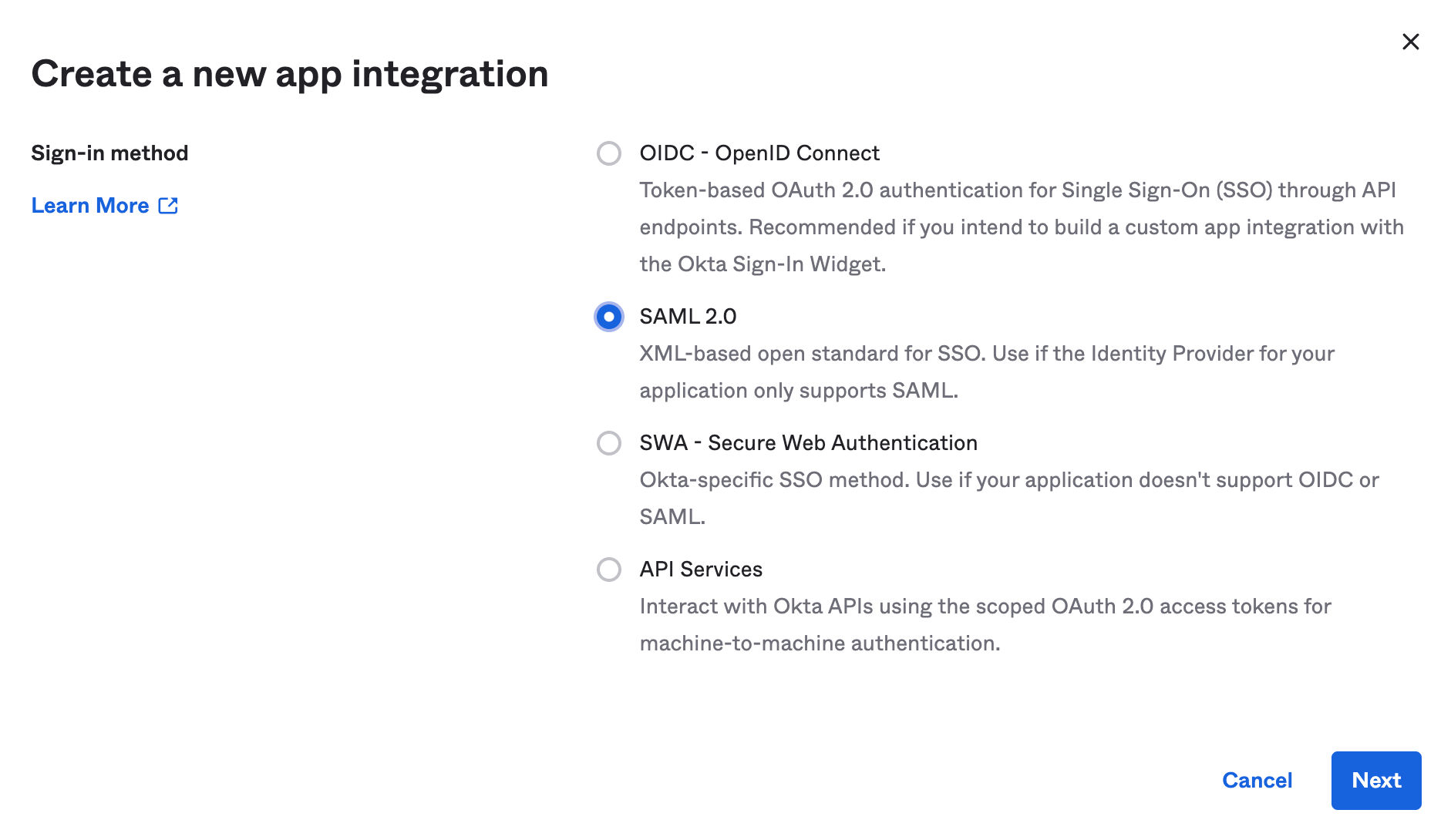Close the Create a new app integration dialog
The image size is (1451, 840).
(x=1411, y=42)
